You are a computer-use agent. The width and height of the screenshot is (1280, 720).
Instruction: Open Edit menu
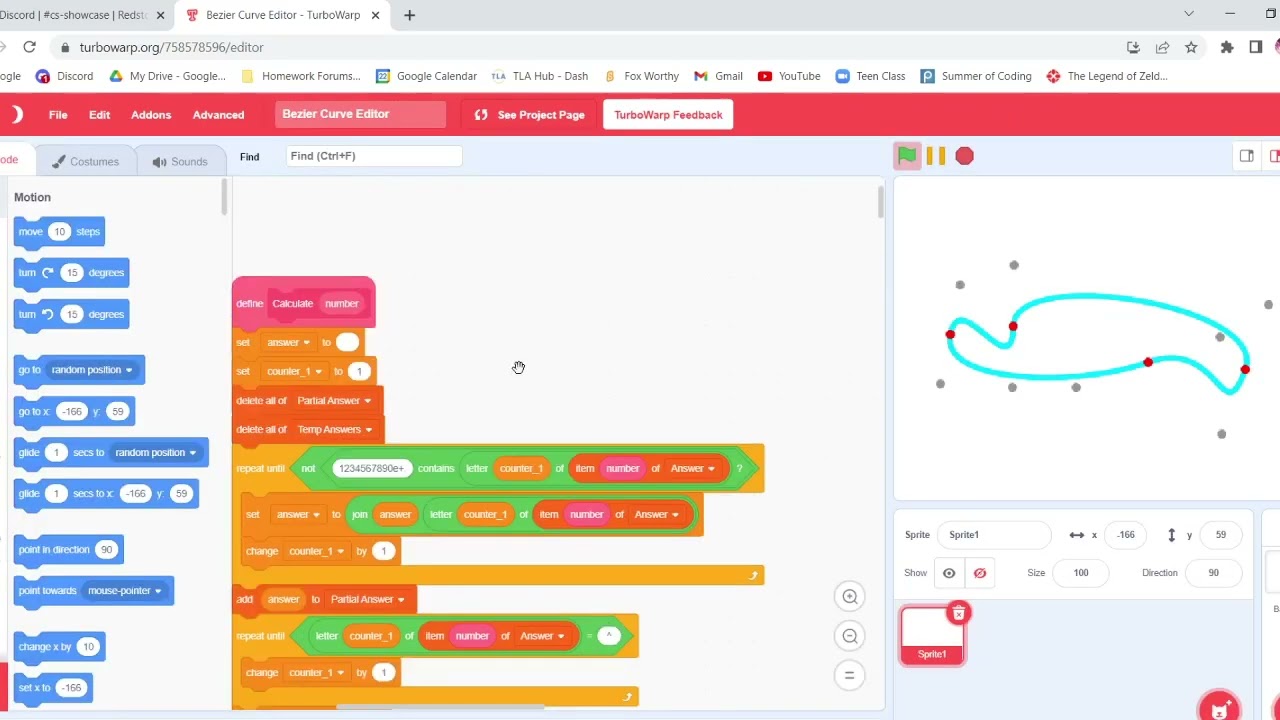tap(99, 115)
